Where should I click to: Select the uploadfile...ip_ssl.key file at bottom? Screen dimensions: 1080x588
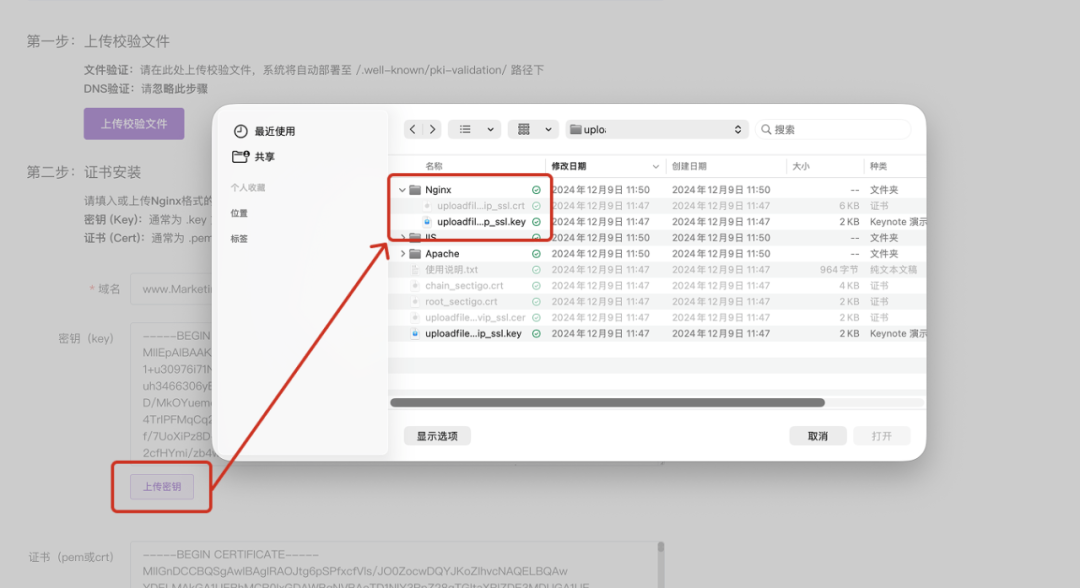click(x=473, y=333)
